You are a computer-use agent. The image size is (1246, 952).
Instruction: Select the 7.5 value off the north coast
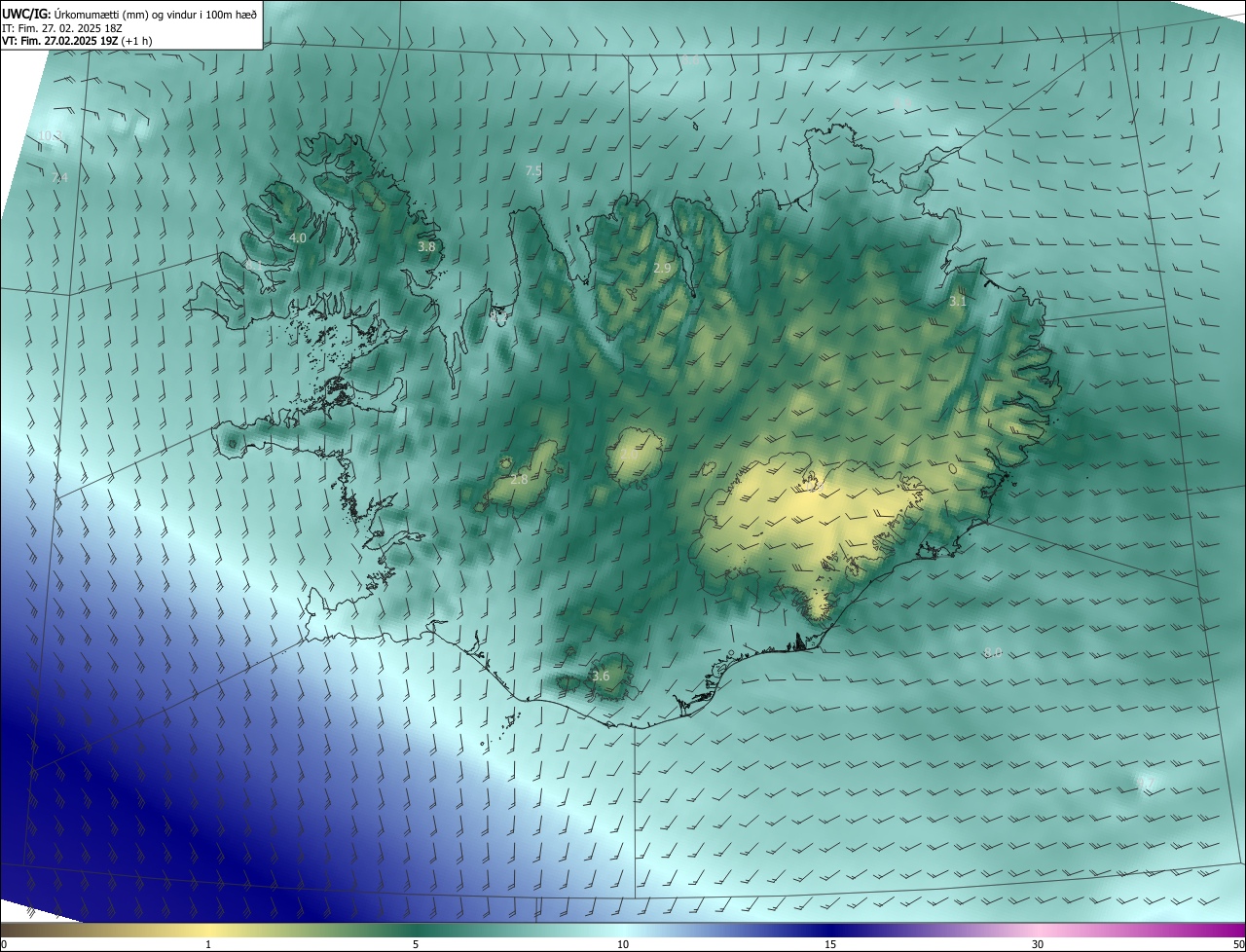[533, 170]
